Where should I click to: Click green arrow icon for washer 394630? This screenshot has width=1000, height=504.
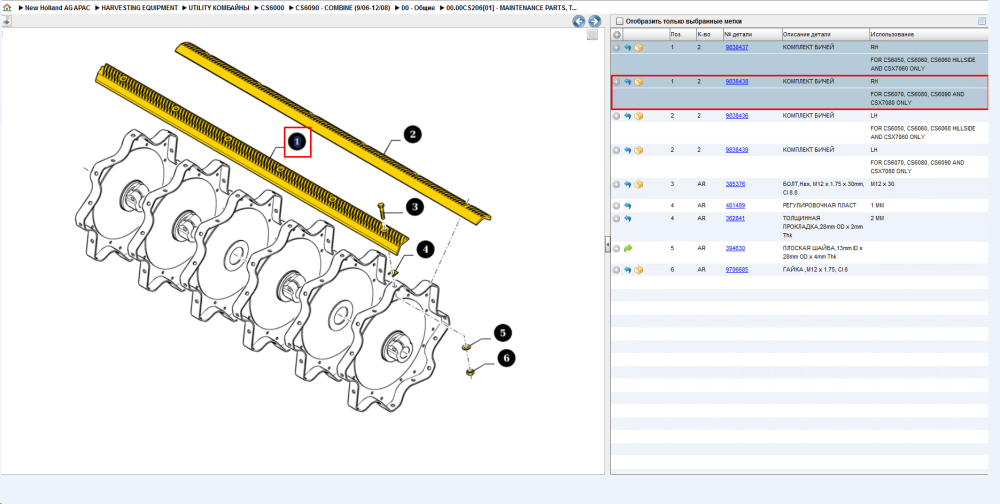628,248
